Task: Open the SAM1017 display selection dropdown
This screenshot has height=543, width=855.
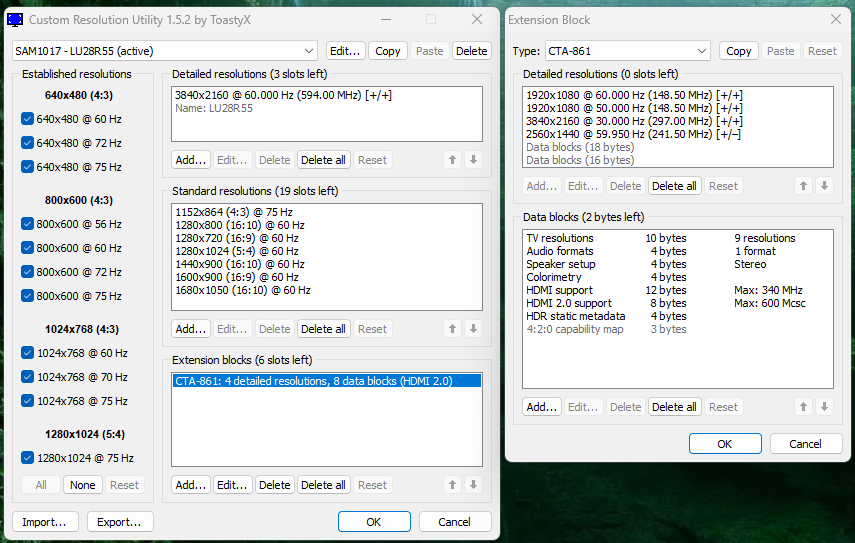Action: (x=165, y=51)
